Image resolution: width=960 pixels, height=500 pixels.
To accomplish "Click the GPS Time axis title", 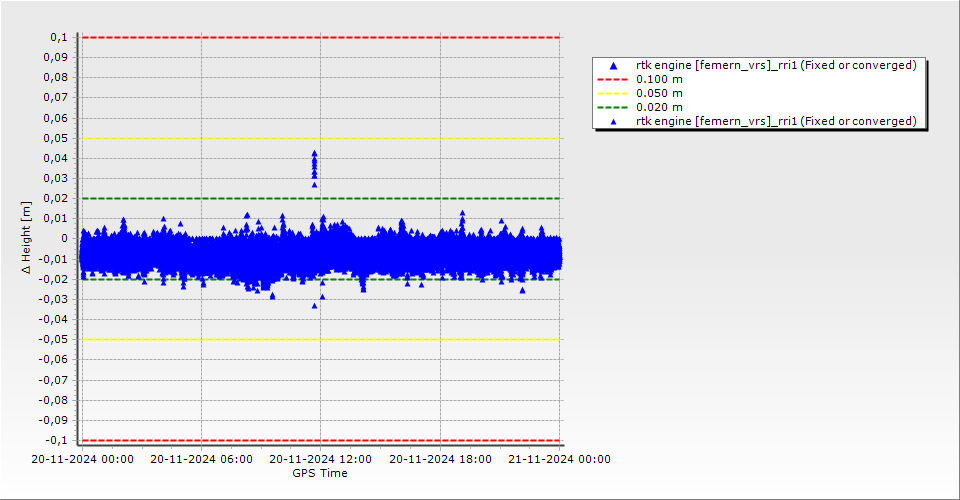I will [x=320, y=473].
